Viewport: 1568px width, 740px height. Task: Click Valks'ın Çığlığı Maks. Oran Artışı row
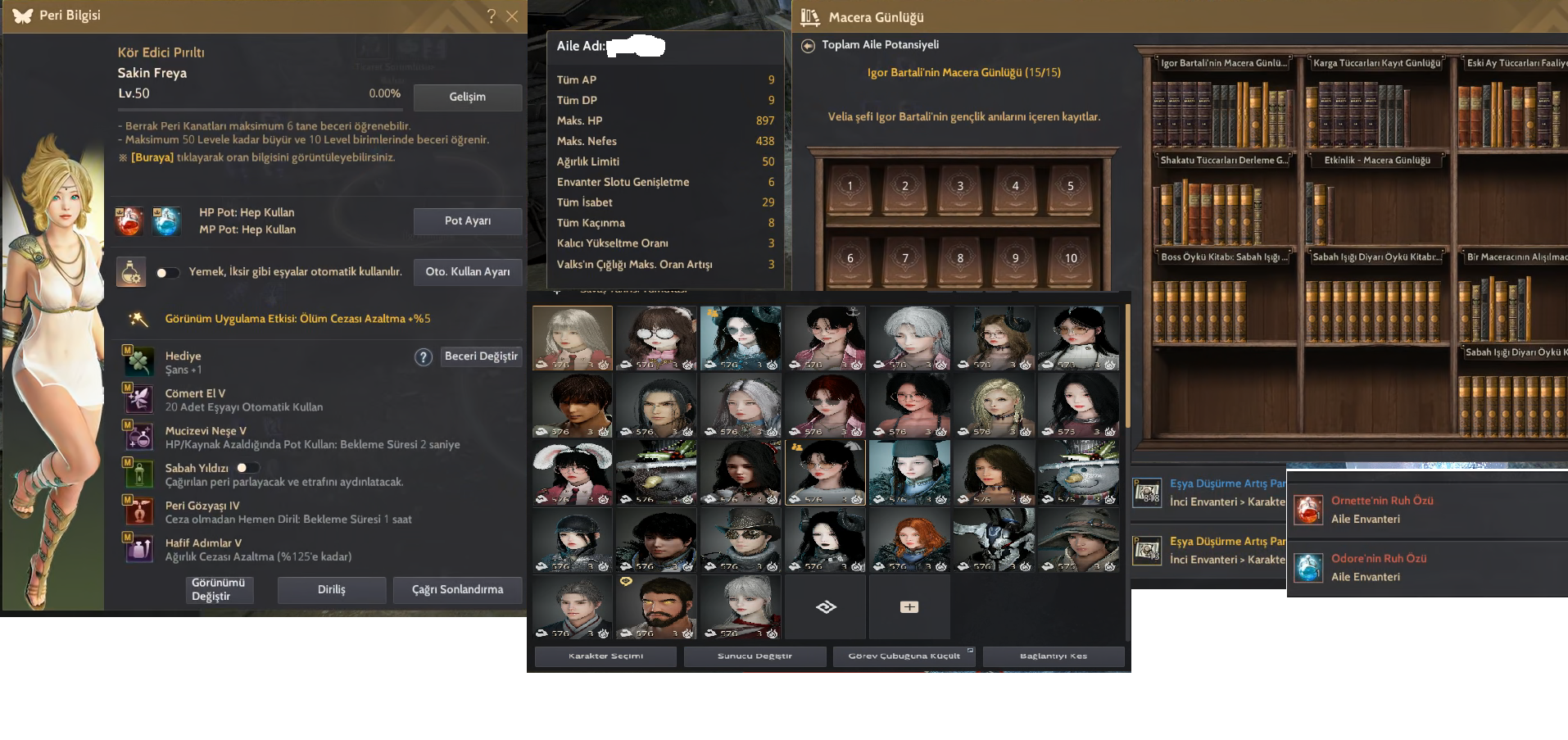point(665,265)
